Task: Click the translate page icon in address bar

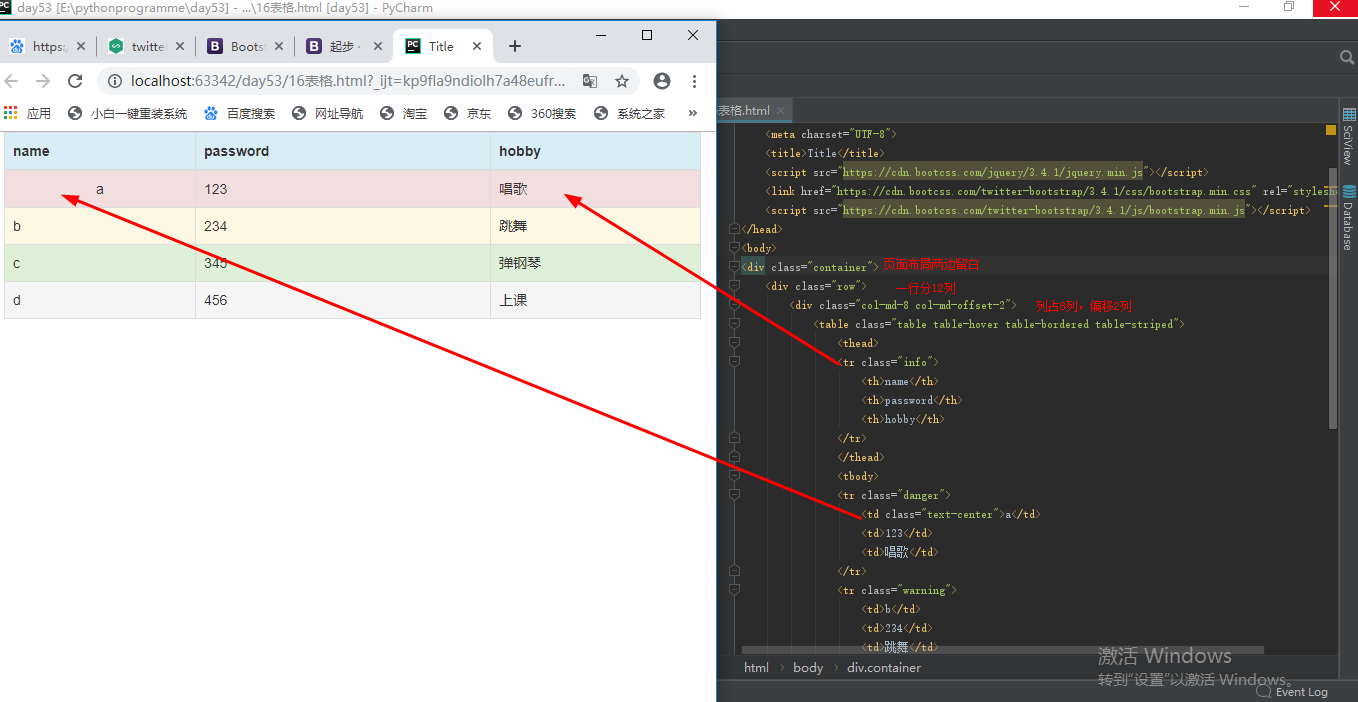Action: (590, 81)
